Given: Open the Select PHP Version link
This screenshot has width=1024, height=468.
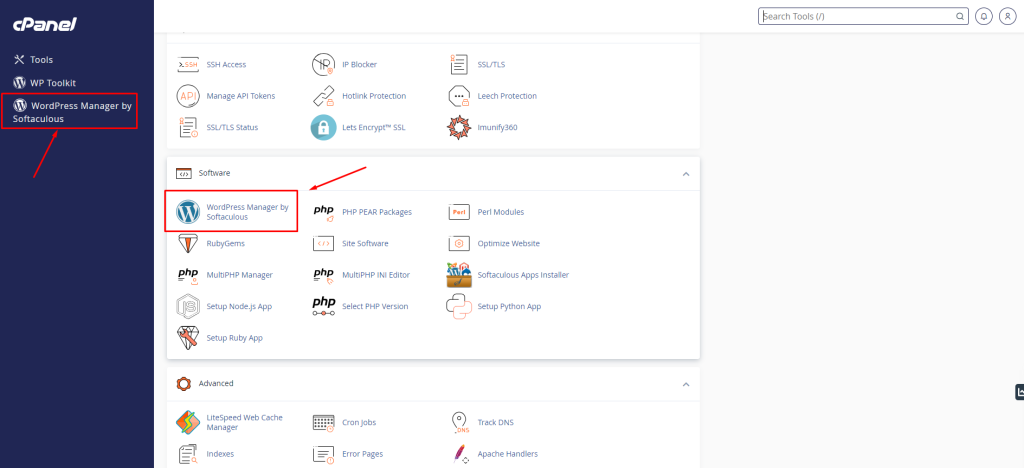Looking at the screenshot, I should (x=375, y=306).
